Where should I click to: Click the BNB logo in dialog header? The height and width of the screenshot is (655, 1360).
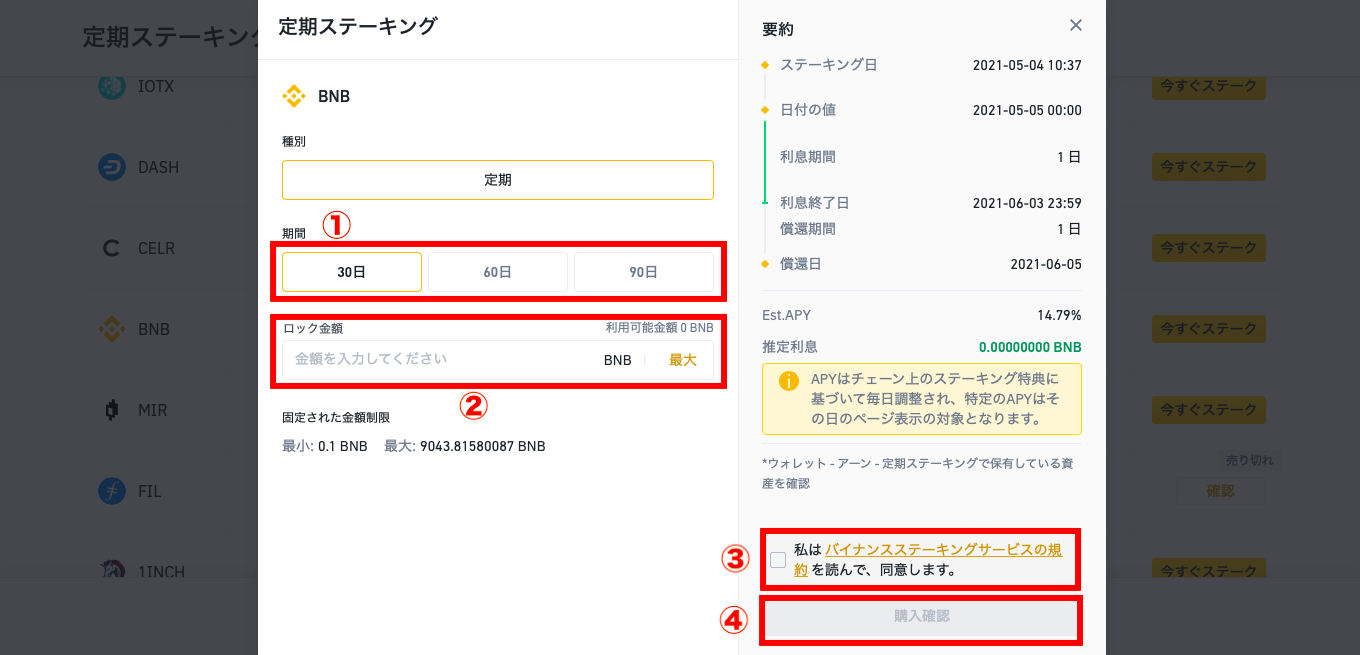coord(294,96)
